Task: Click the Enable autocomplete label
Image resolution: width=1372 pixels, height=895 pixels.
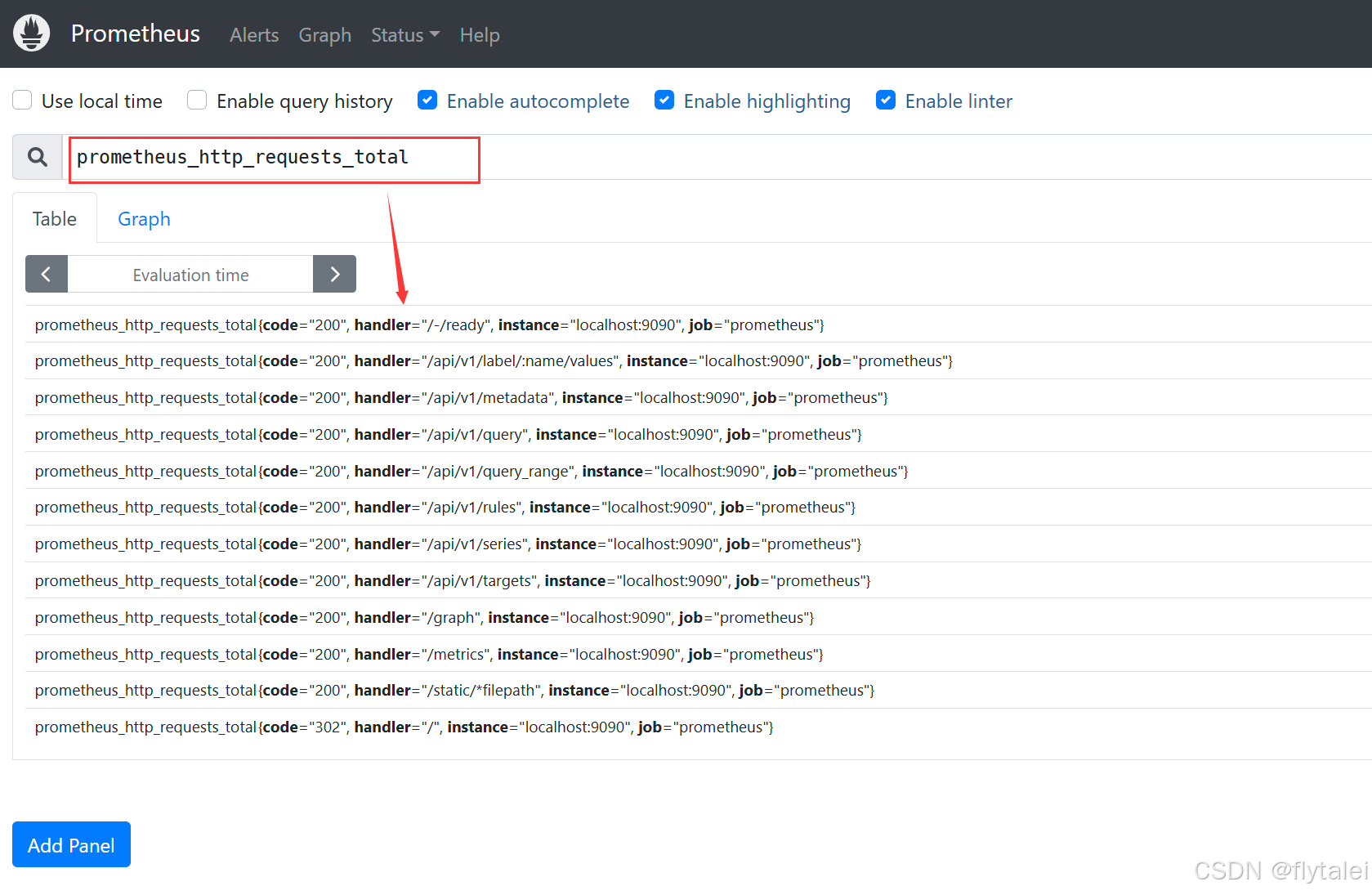Action: [x=539, y=101]
